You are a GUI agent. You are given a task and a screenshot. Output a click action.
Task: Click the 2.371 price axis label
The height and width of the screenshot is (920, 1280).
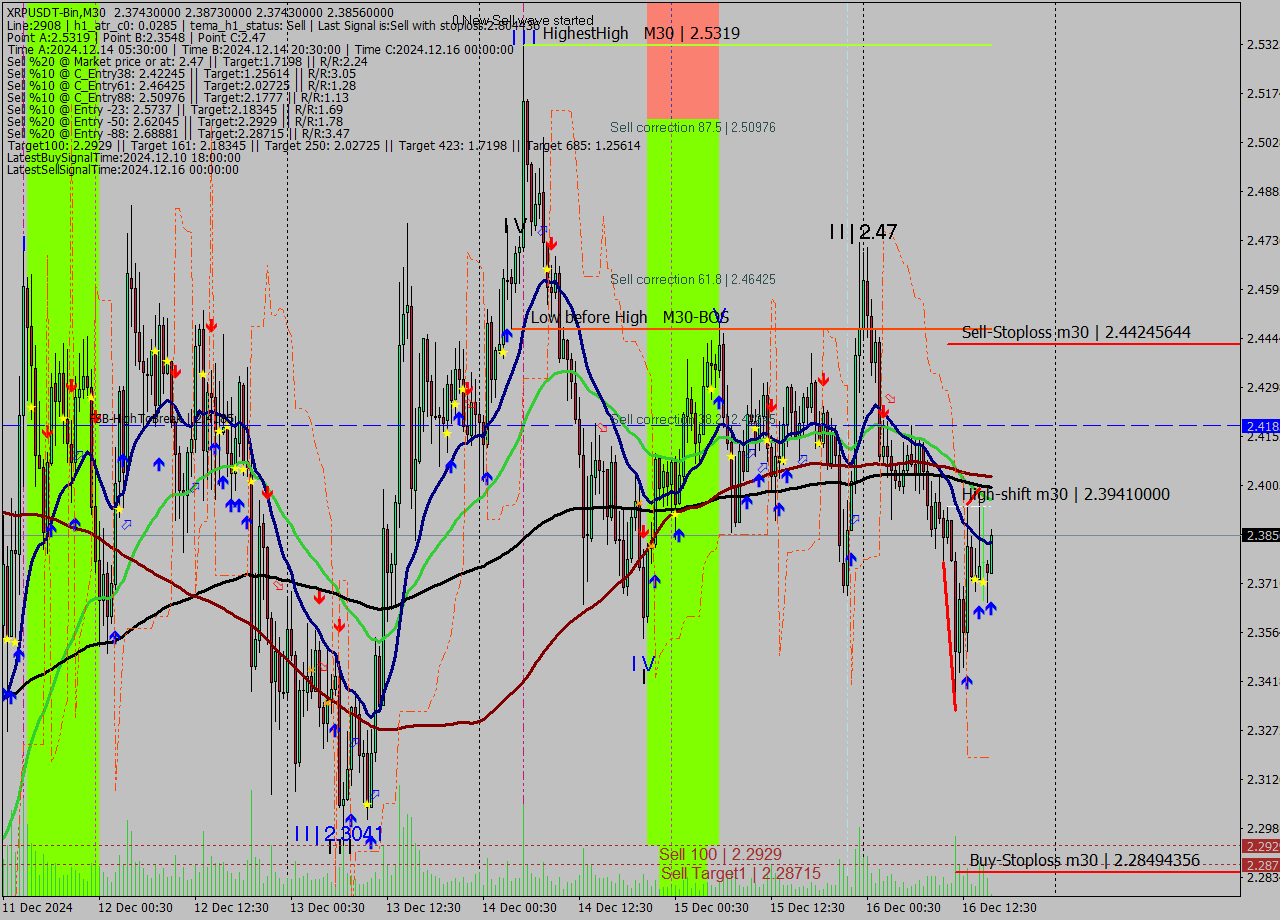[1262, 584]
